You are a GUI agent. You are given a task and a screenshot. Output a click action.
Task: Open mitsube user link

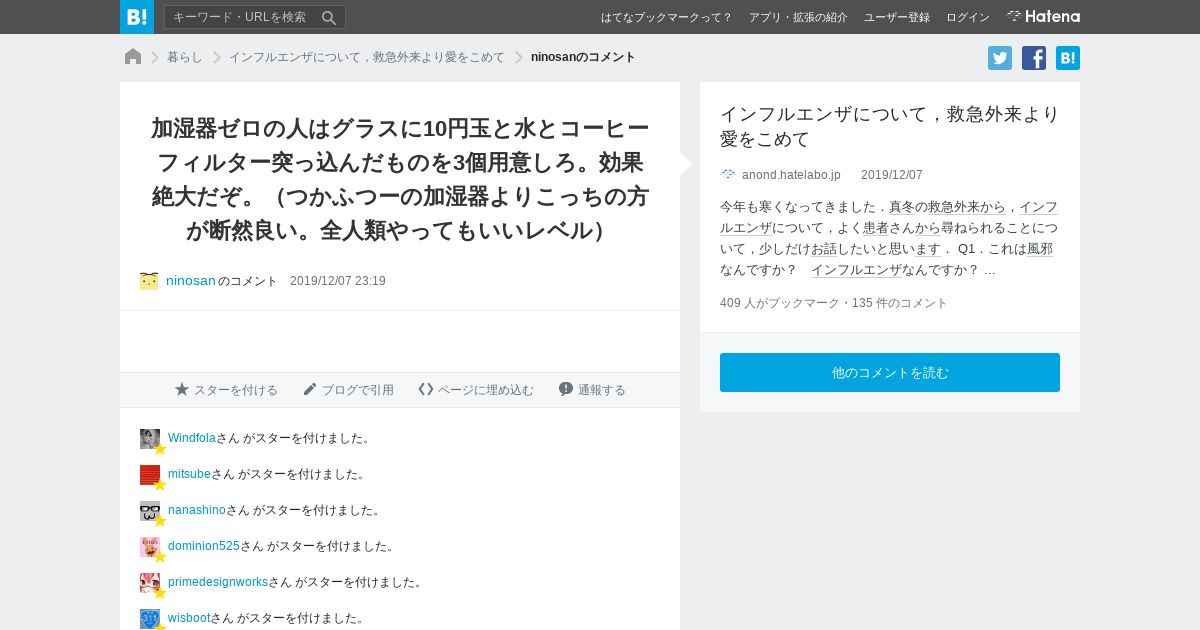189,474
